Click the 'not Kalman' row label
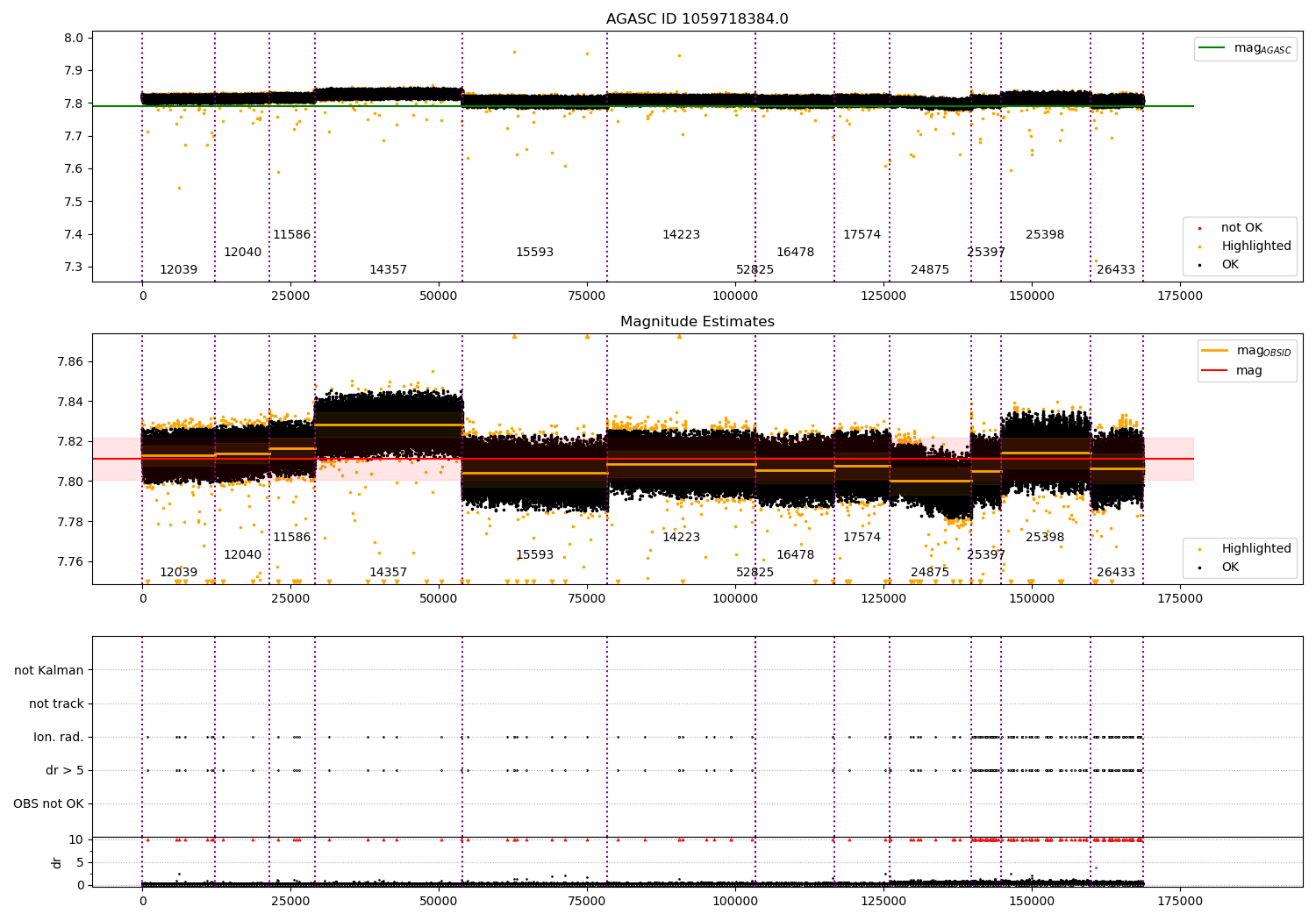 click(x=49, y=670)
